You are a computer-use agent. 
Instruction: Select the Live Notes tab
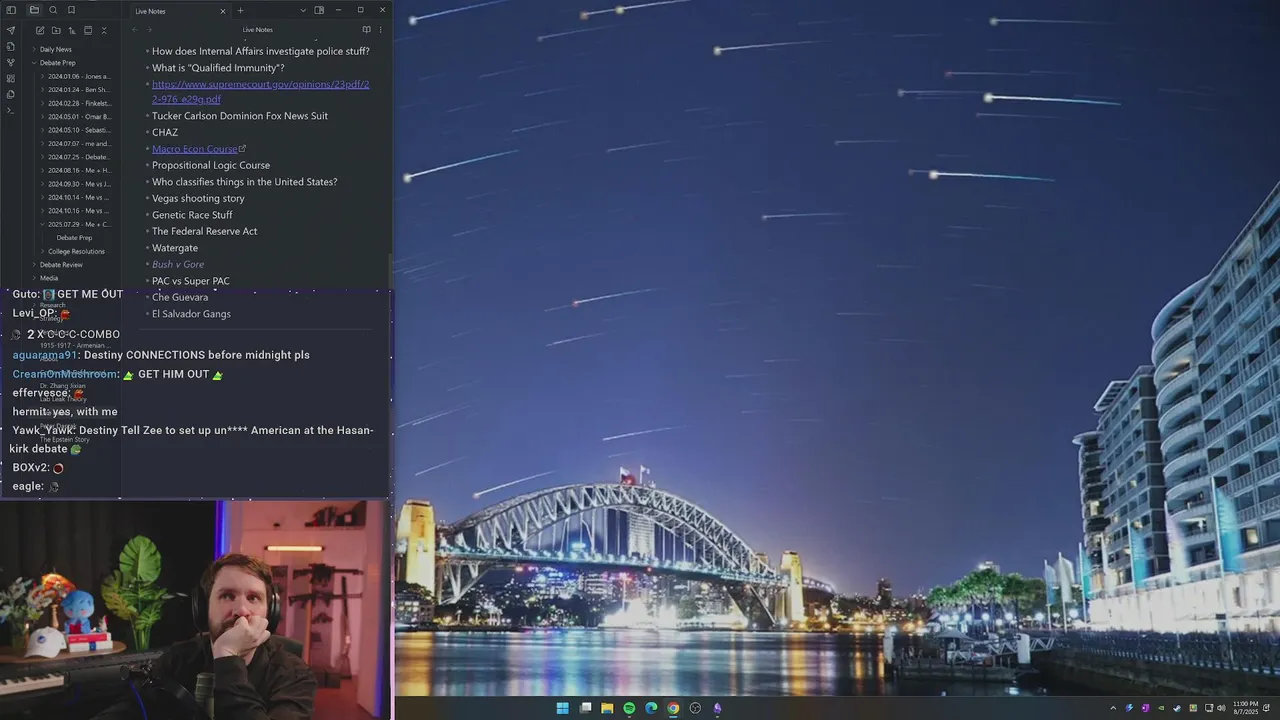coord(180,11)
